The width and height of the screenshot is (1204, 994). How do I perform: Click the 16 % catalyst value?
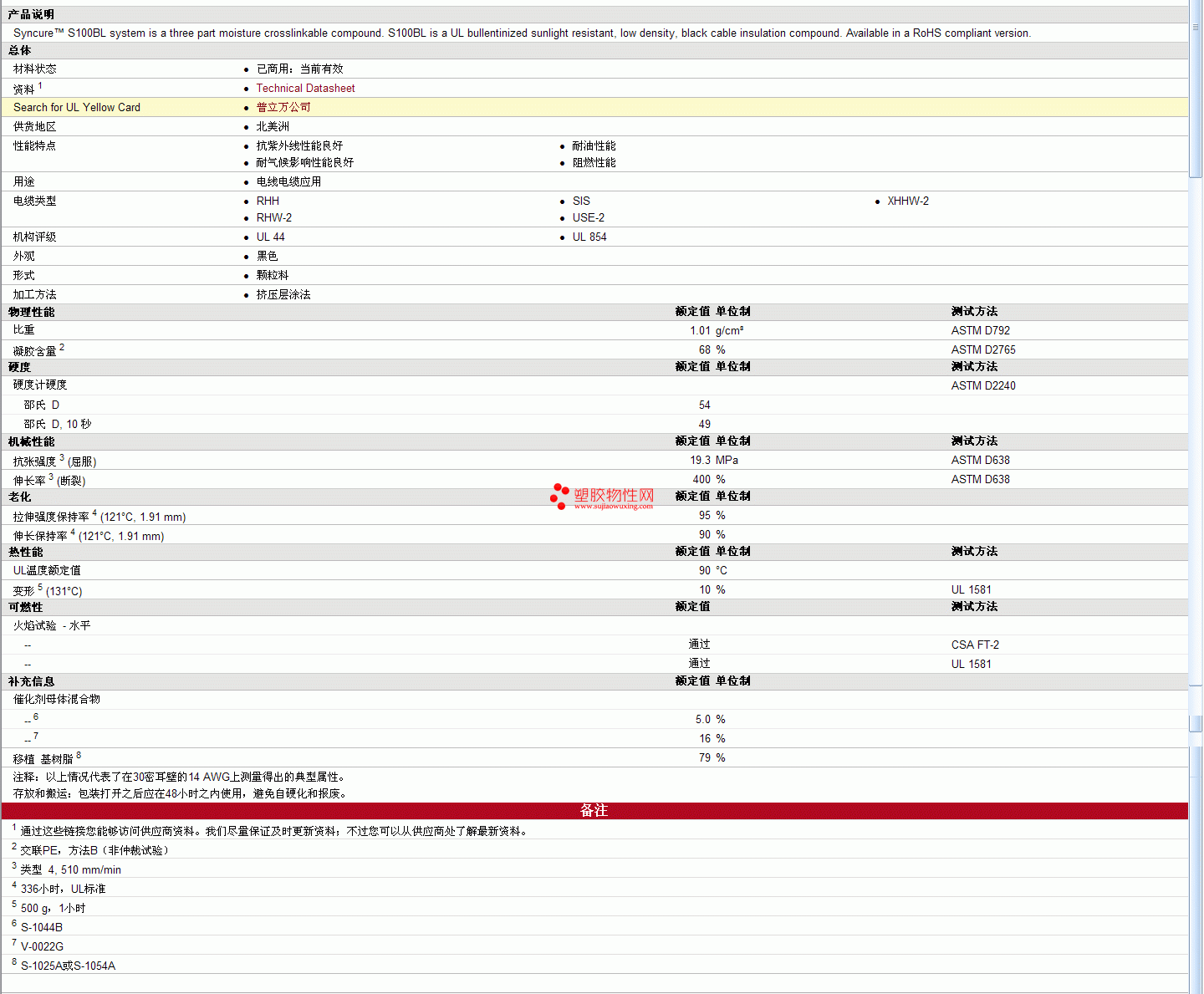712,738
